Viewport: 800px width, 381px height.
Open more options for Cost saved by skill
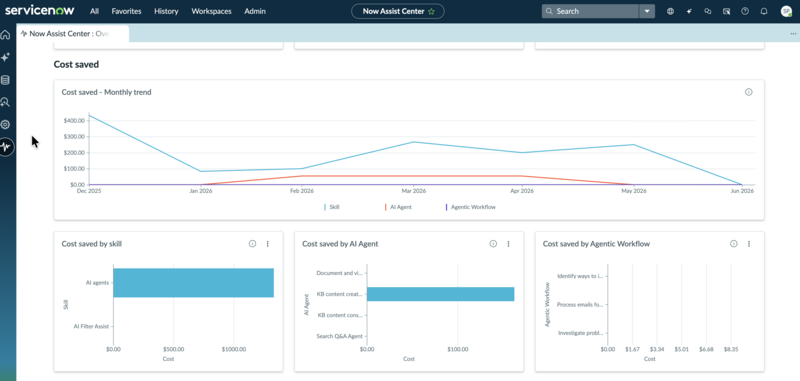pyautogui.click(x=267, y=244)
